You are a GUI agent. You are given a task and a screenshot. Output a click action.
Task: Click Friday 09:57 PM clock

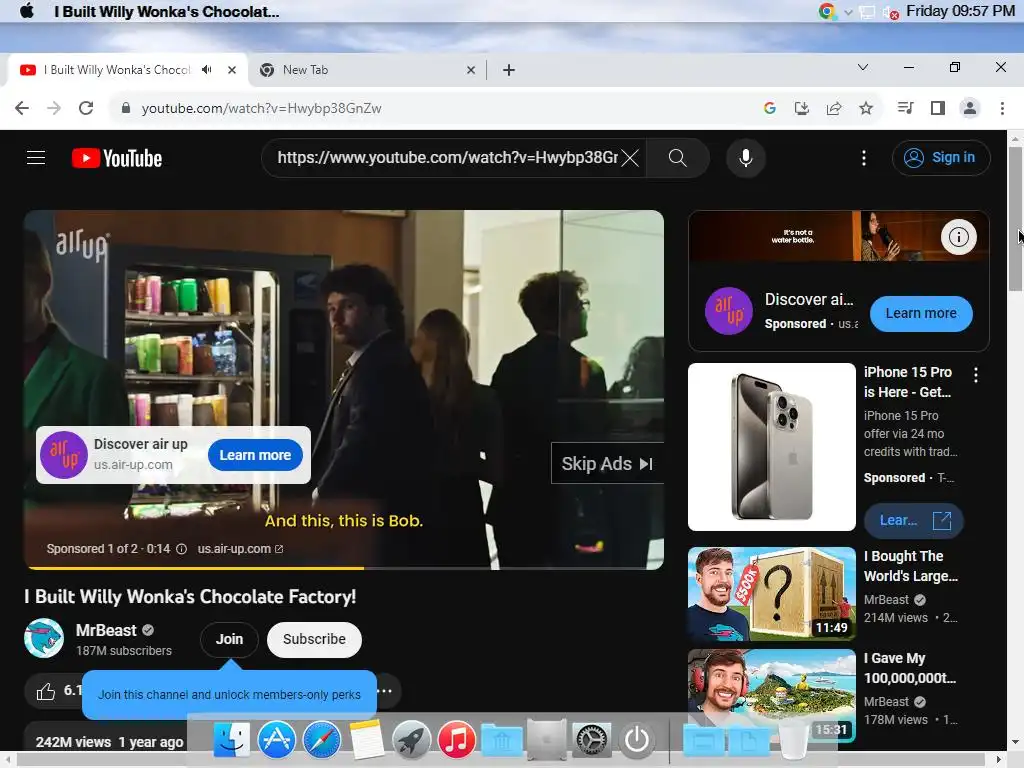(x=960, y=11)
